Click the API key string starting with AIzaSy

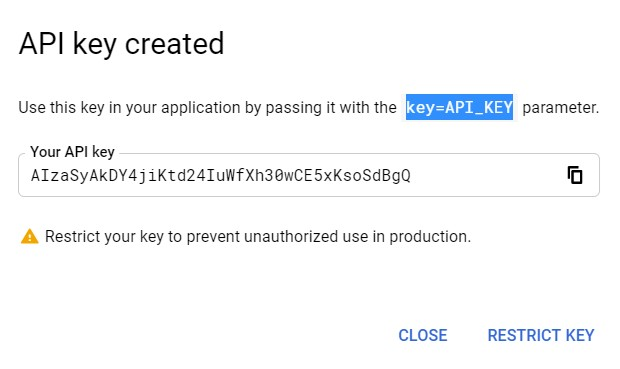221,176
